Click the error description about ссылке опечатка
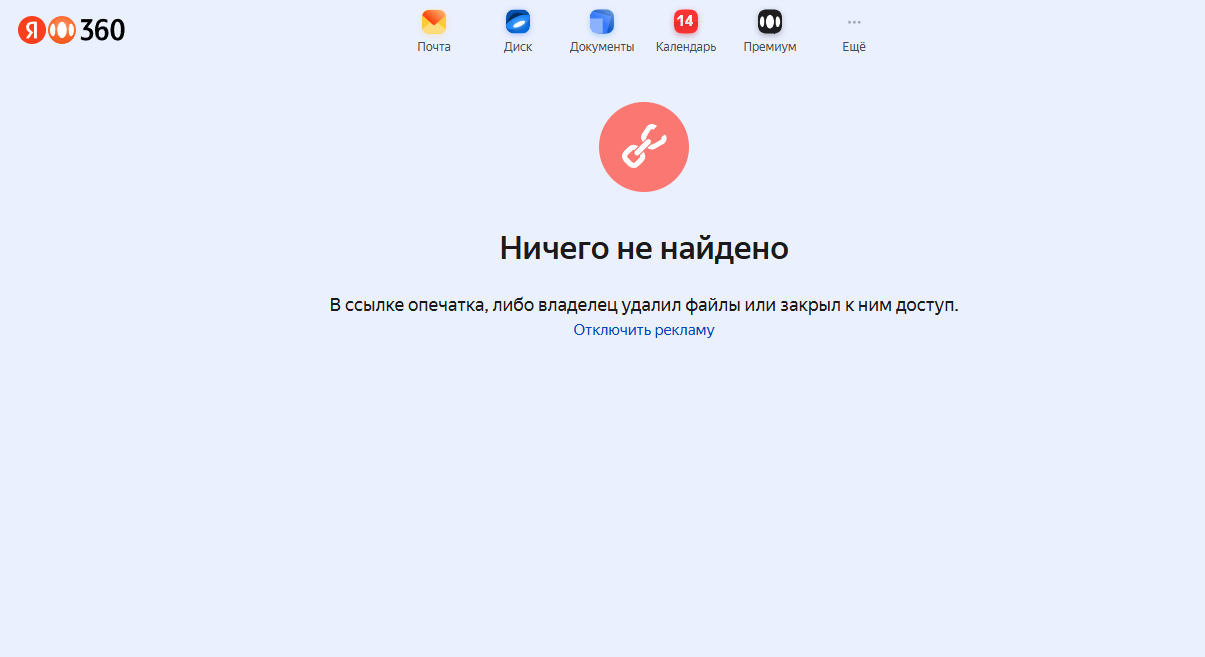Viewport: 1205px width, 657px height. coord(644,305)
